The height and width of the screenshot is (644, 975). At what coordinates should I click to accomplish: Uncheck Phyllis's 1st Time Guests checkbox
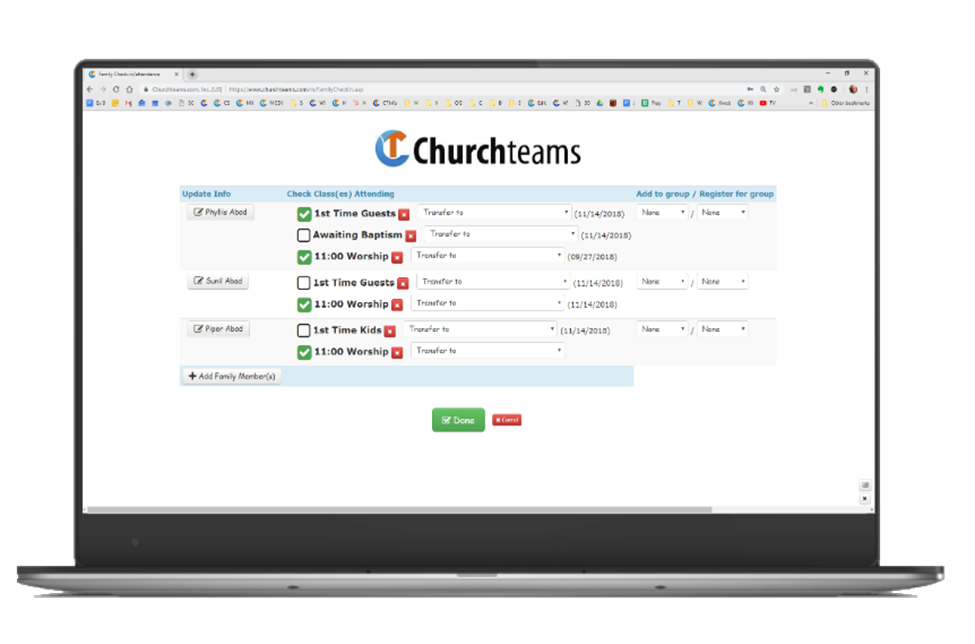coord(304,214)
